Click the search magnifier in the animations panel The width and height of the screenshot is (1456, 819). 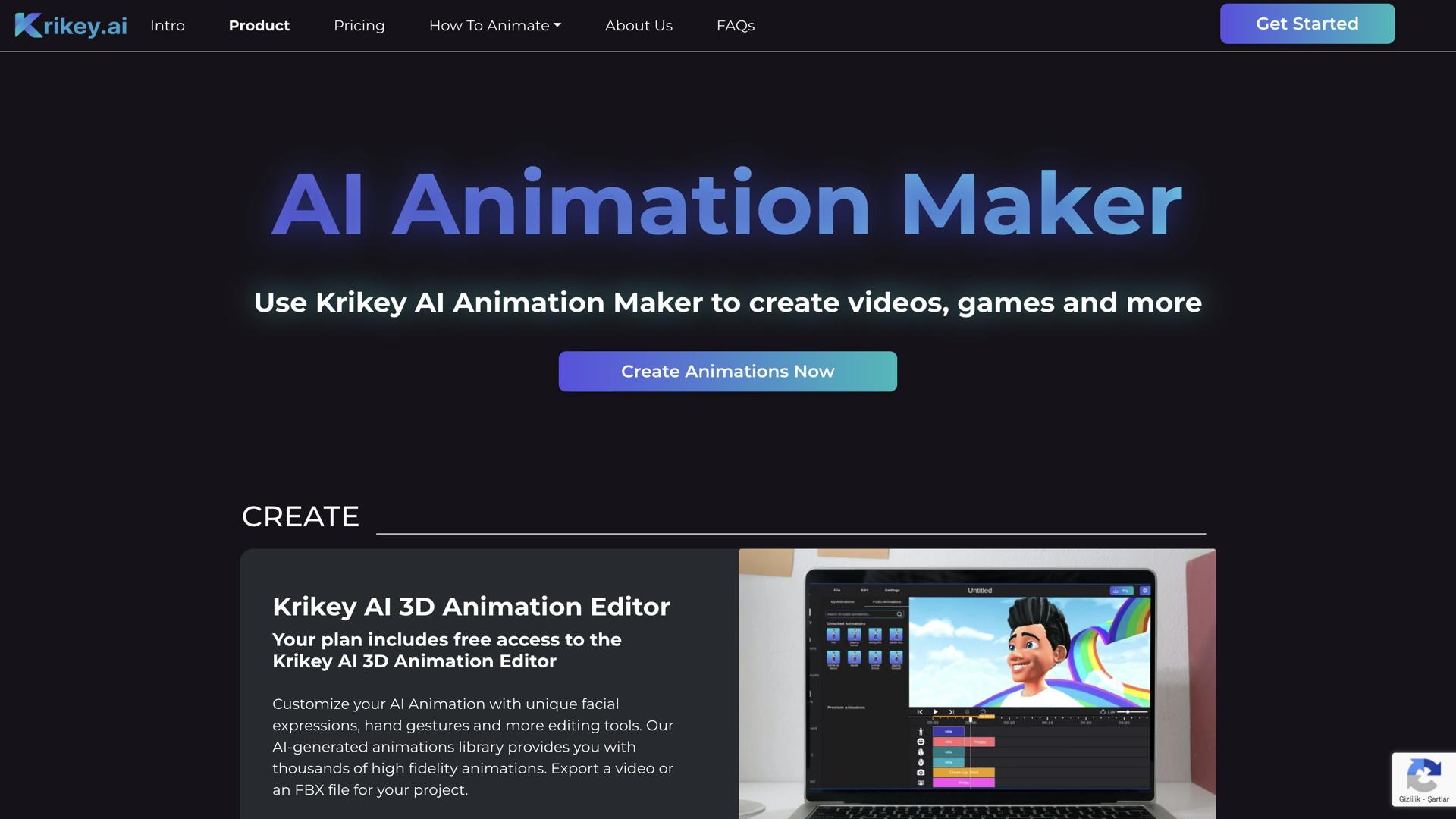(899, 614)
